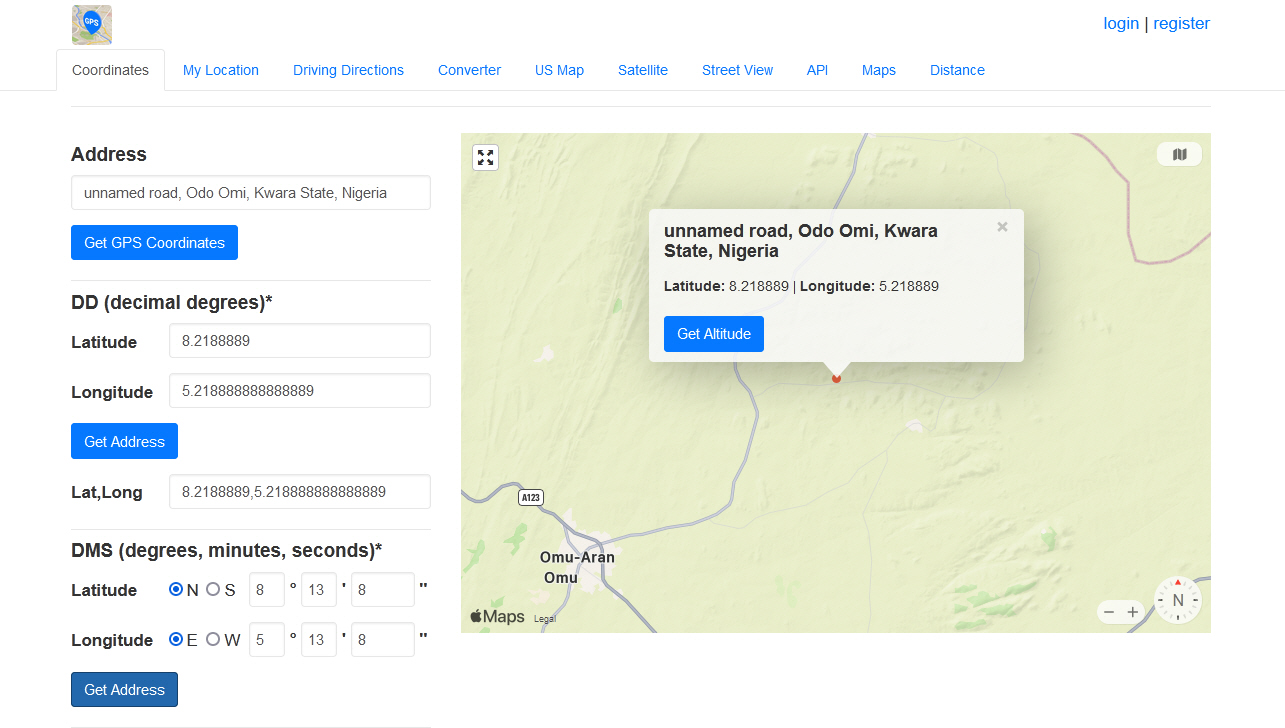
Task: Click the popup latitude longitude line
Action: pos(801,286)
